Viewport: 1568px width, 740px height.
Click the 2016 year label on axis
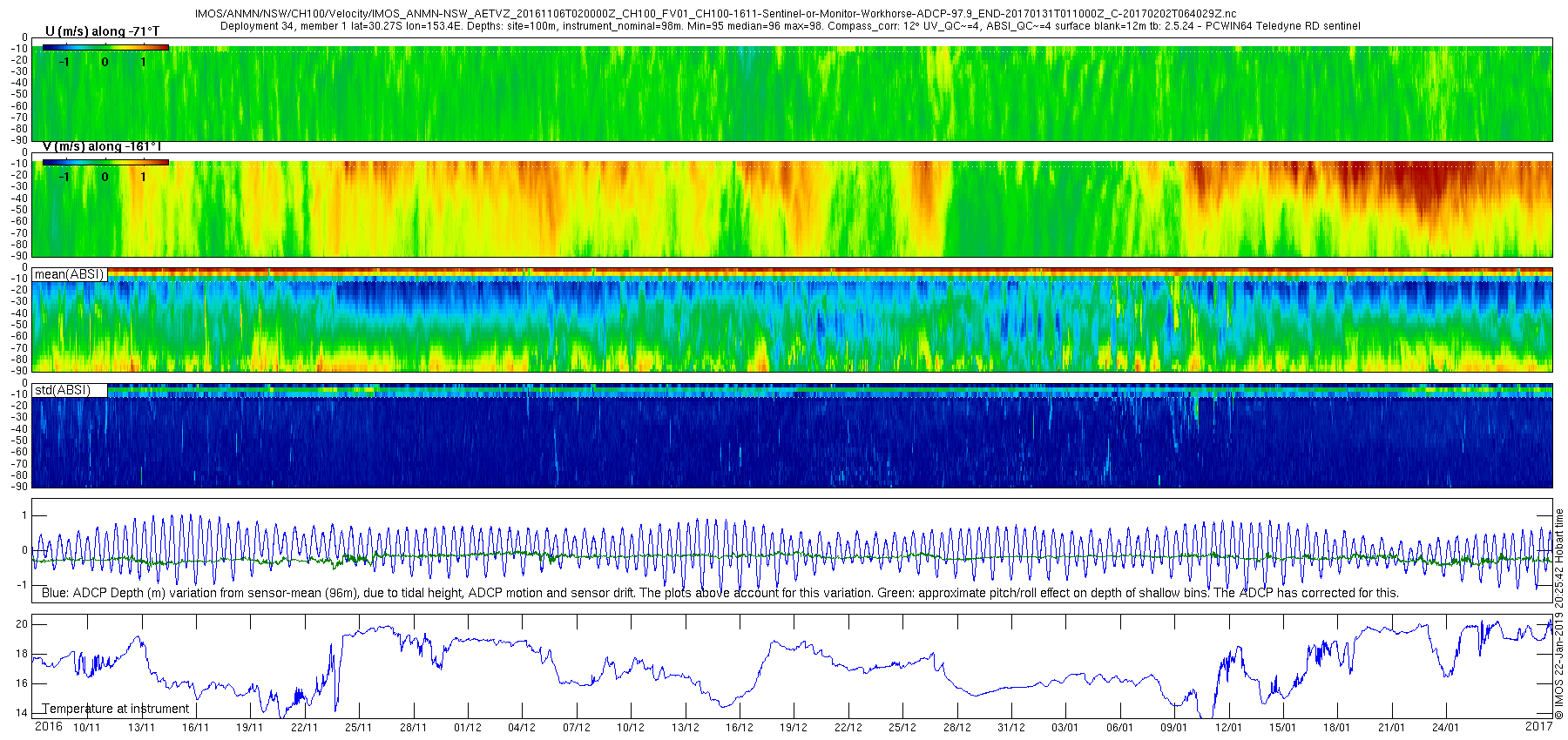tap(49, 726)
